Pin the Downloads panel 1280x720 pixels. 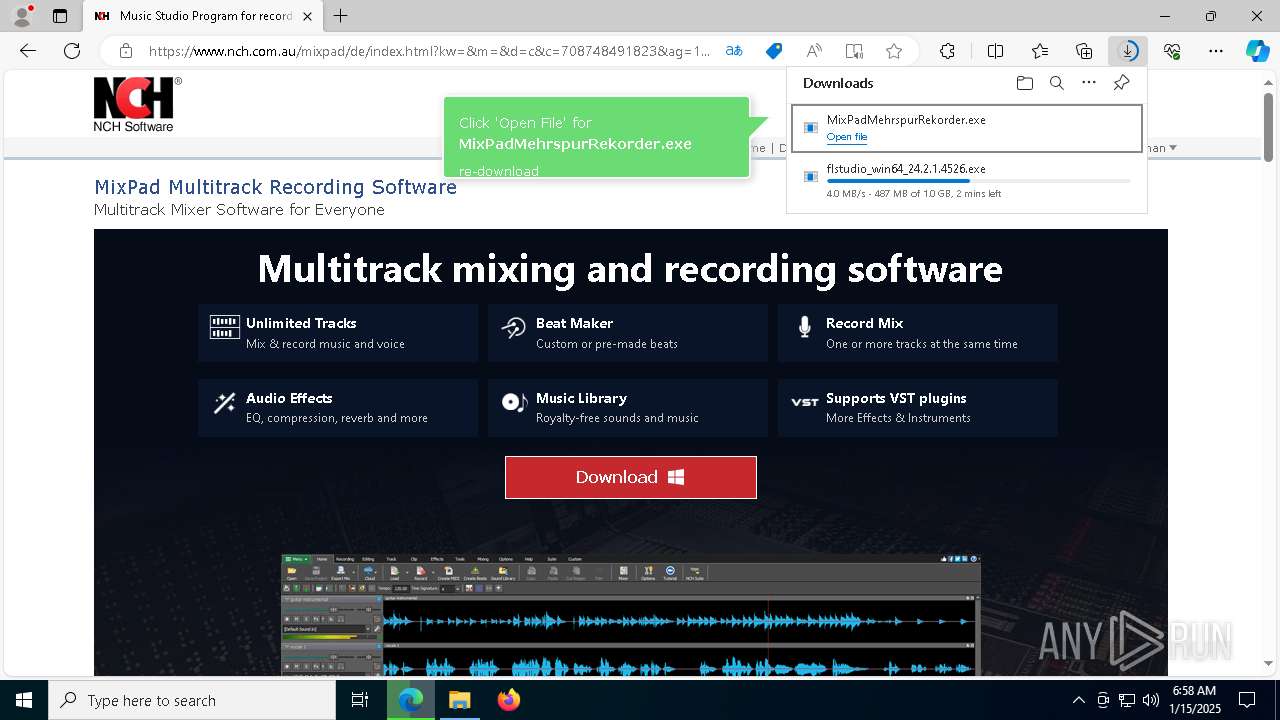[x=1121, y=83]
